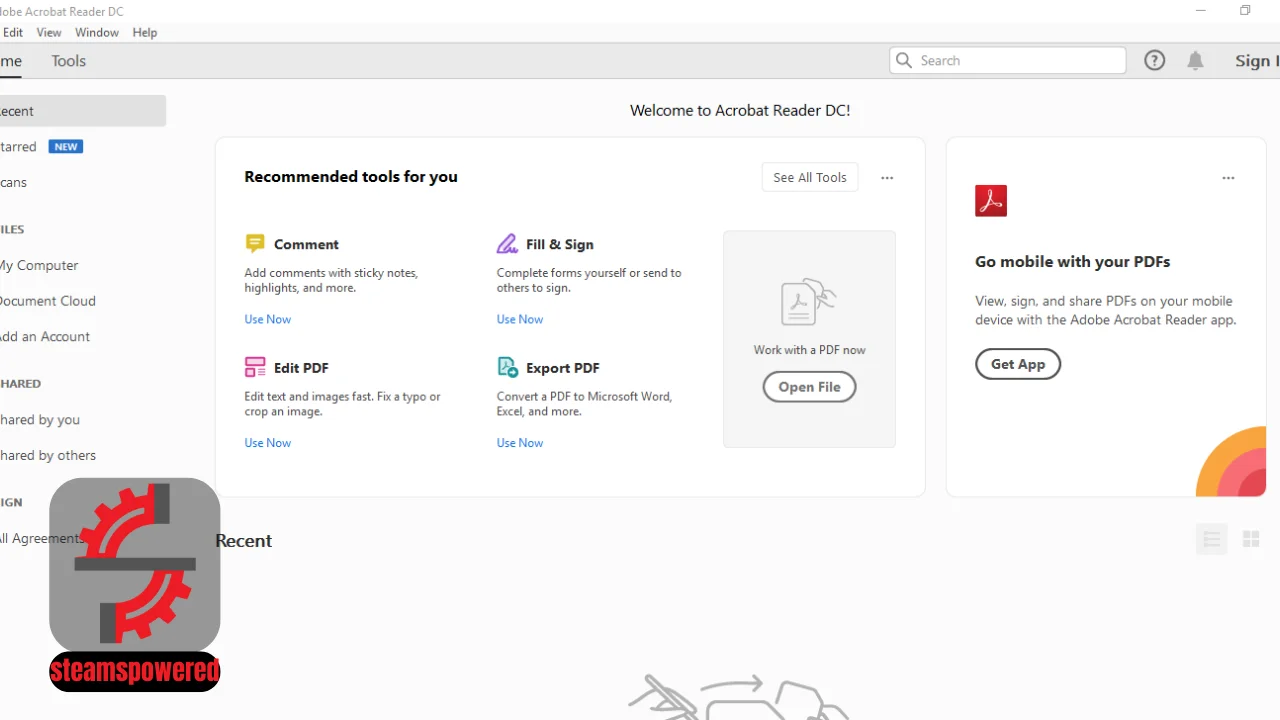The image size is (1280, 720).
Task: Click the Fill & Sign pen icon
Action: (x=507, y=244)
